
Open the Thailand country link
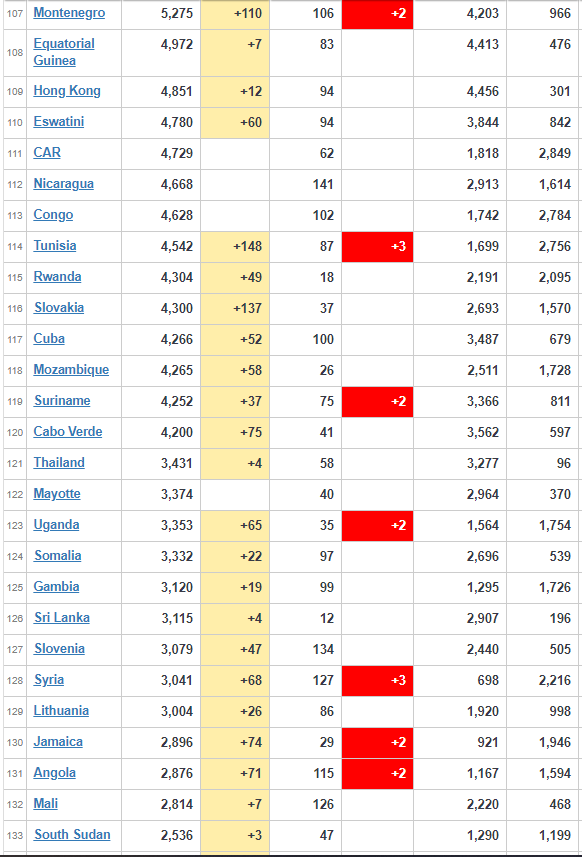[59, 463]
